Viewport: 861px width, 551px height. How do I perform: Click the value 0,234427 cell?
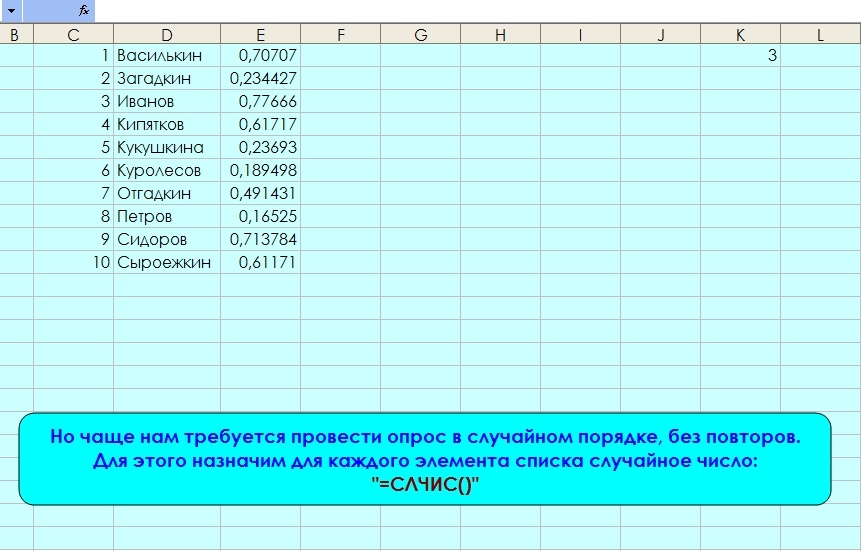coord(261,79)
